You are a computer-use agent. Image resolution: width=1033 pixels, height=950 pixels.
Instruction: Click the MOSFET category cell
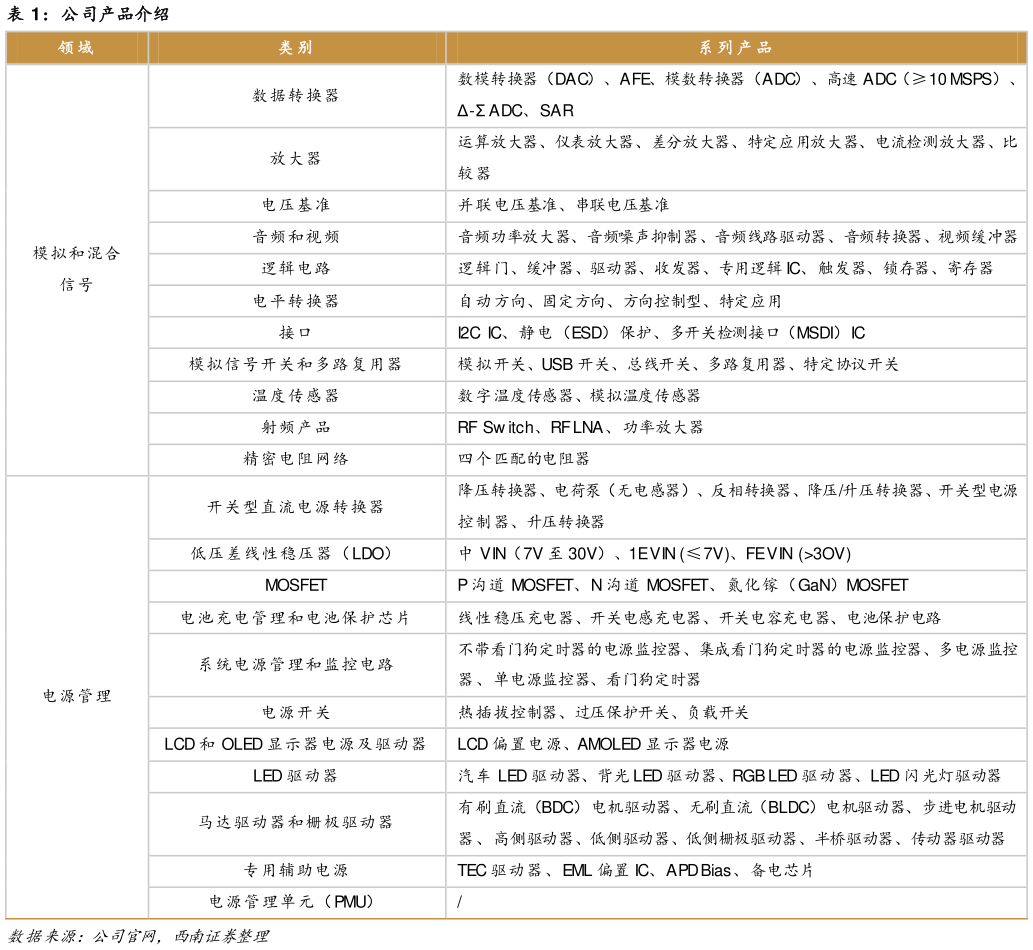pyautogui.click(x=297, y=585)
